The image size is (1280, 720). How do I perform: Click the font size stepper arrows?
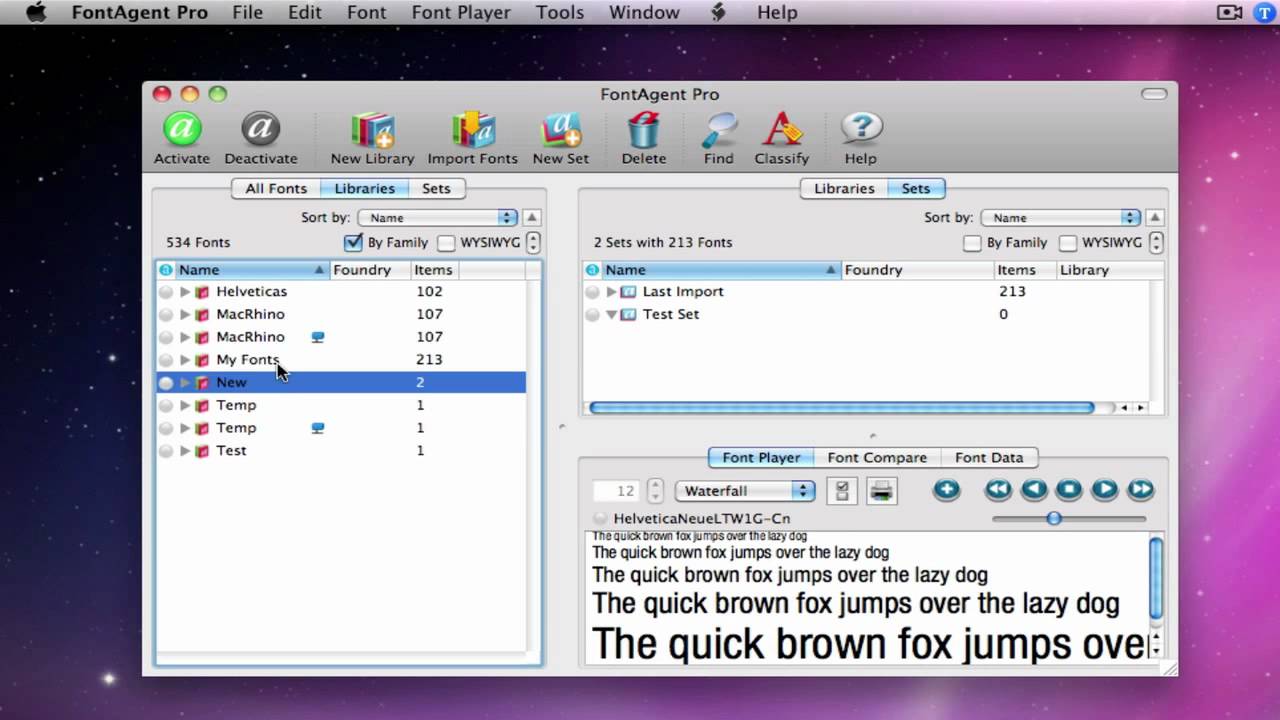tap(655, 491)
